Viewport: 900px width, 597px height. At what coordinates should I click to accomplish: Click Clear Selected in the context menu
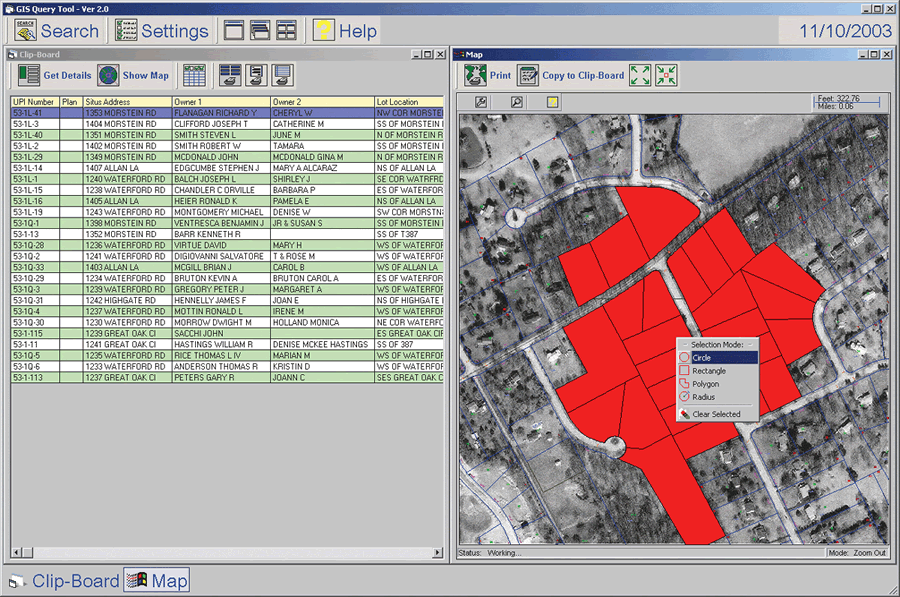717,414
